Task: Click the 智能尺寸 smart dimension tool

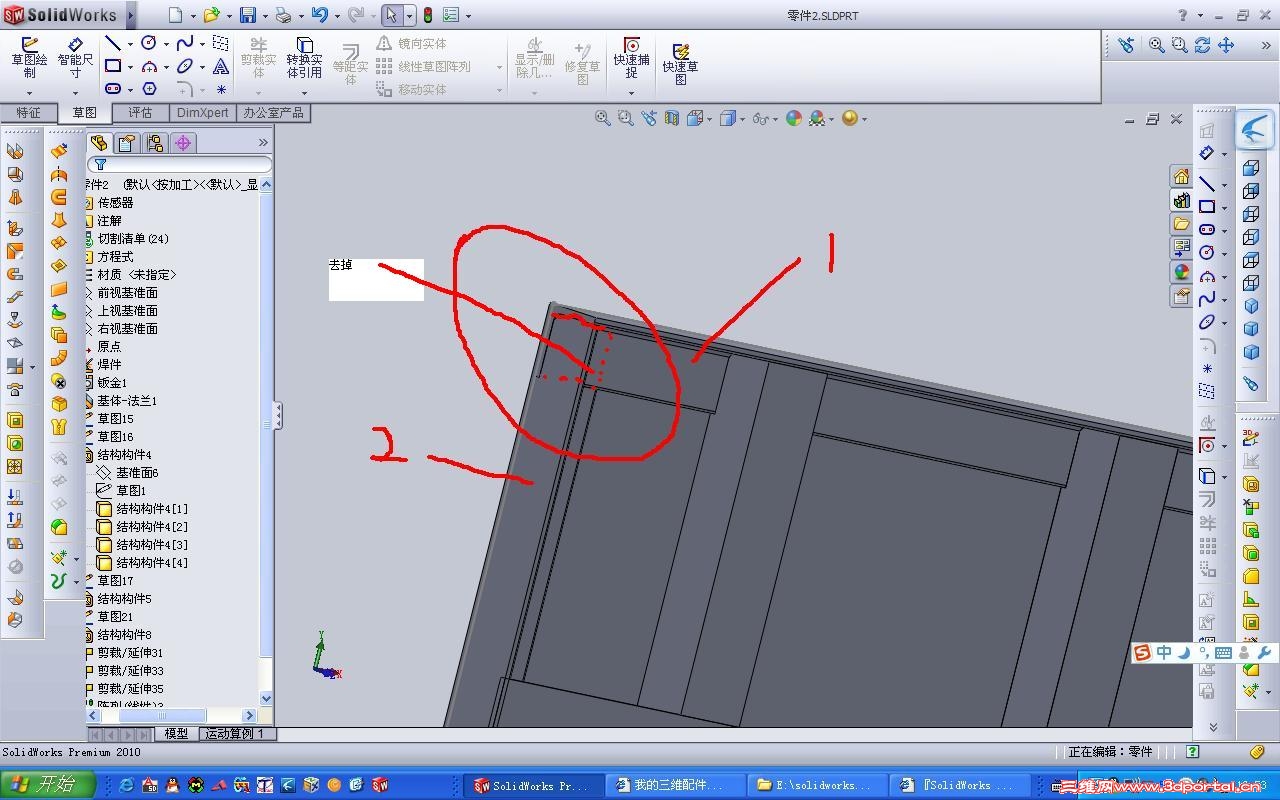Action: point(76,58)
